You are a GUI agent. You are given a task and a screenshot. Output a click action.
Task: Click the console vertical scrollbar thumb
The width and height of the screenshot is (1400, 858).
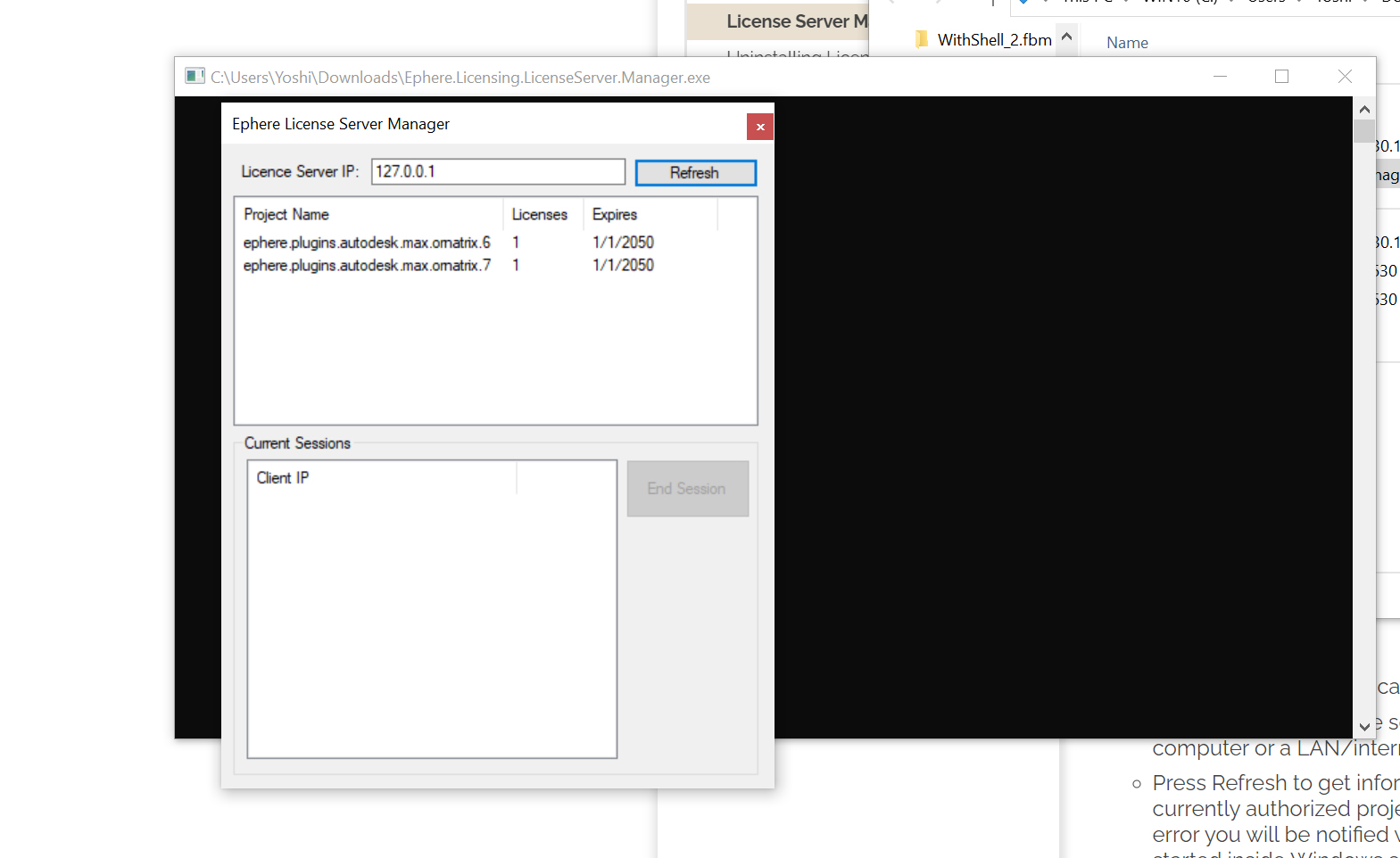coord(1363,132)
